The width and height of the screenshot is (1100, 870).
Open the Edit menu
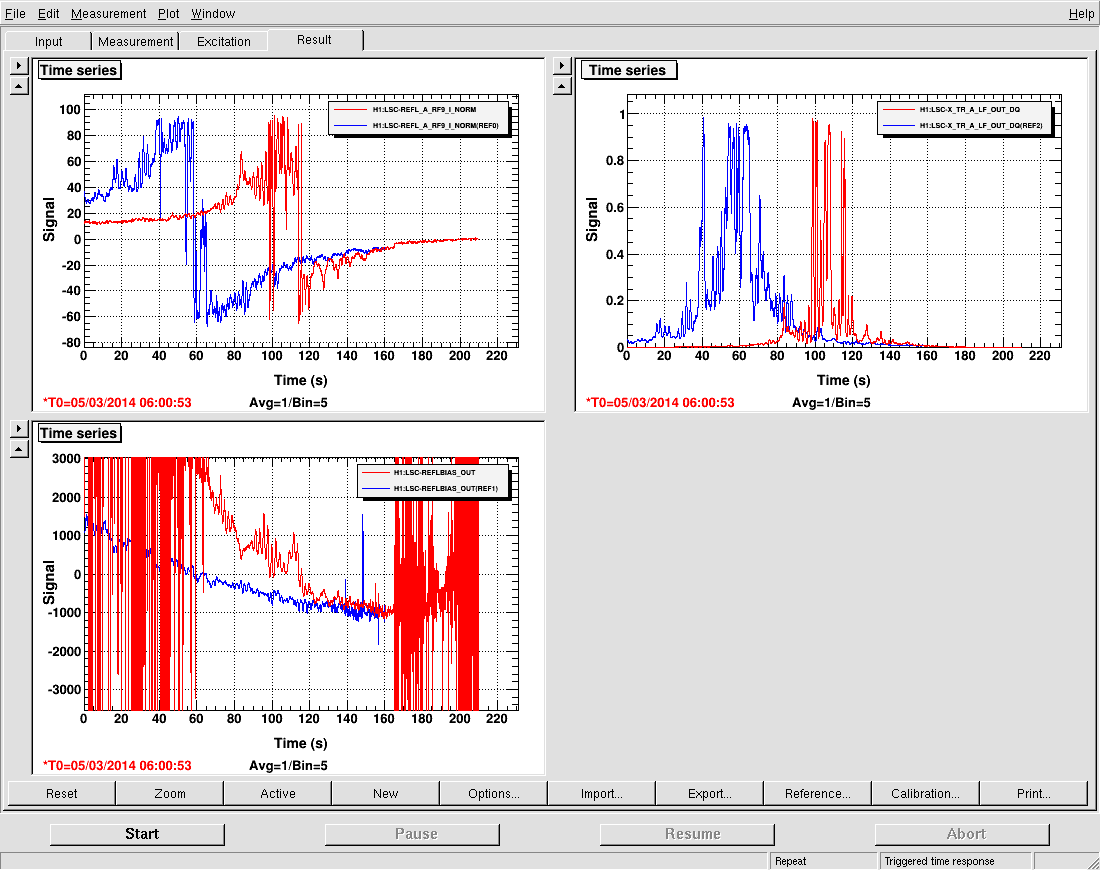coord(48,13)
